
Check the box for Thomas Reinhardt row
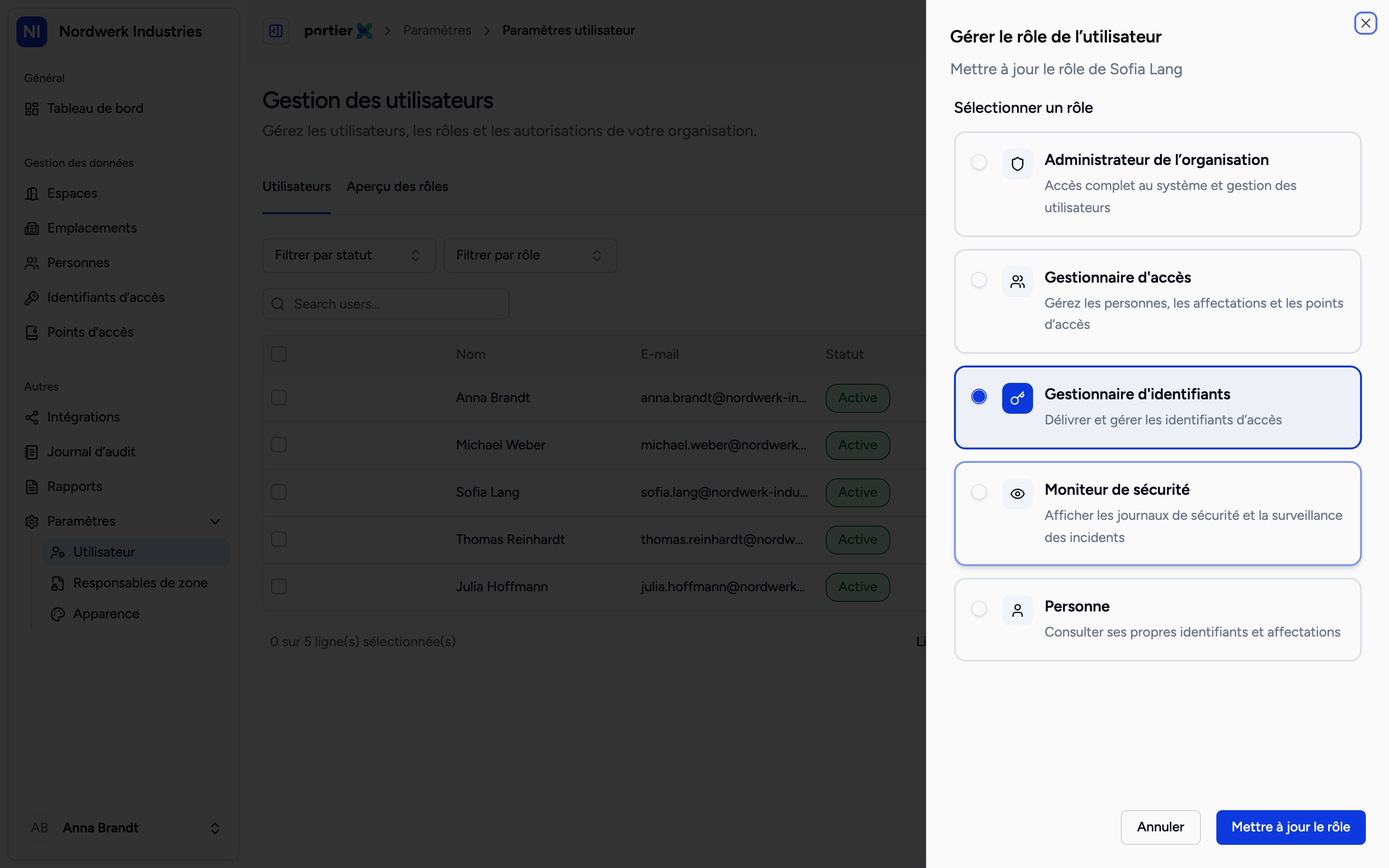278,539
